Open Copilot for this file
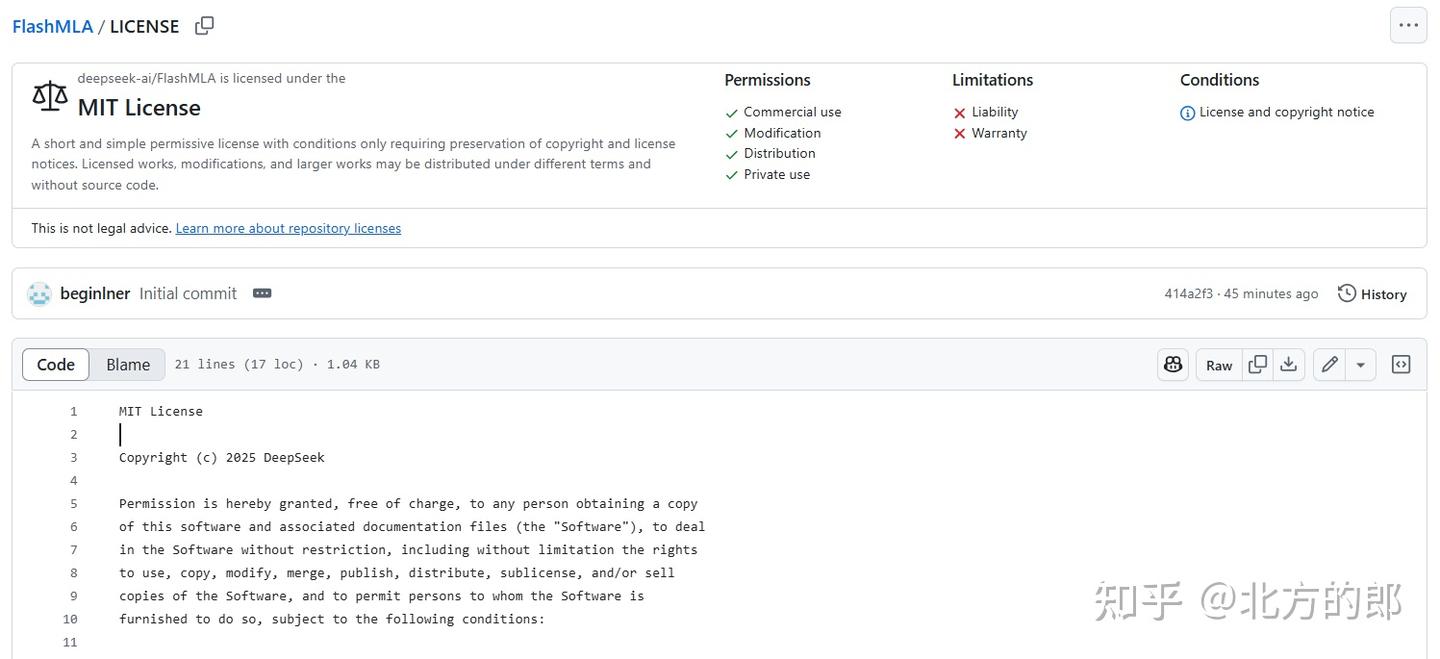Image resolution: width=1440 pixels, height=659 pixels. (1173, 365)
